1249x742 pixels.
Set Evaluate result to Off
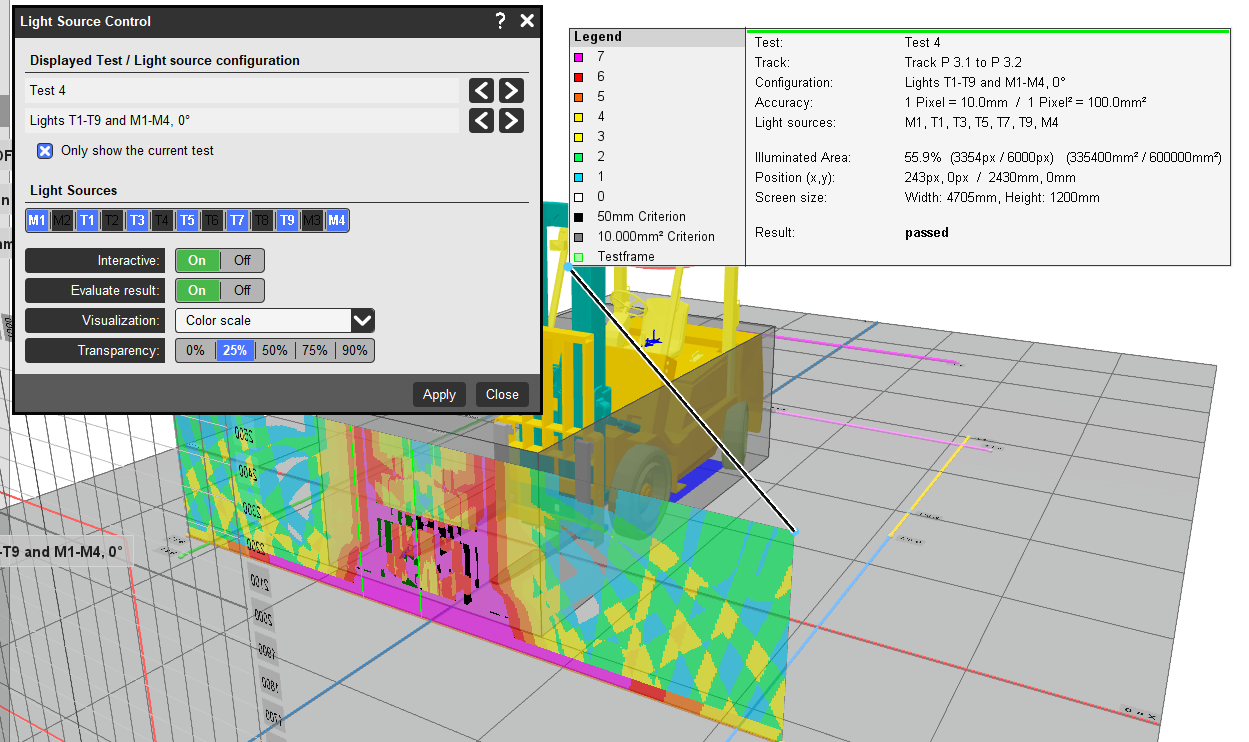(x=242, y=291)
